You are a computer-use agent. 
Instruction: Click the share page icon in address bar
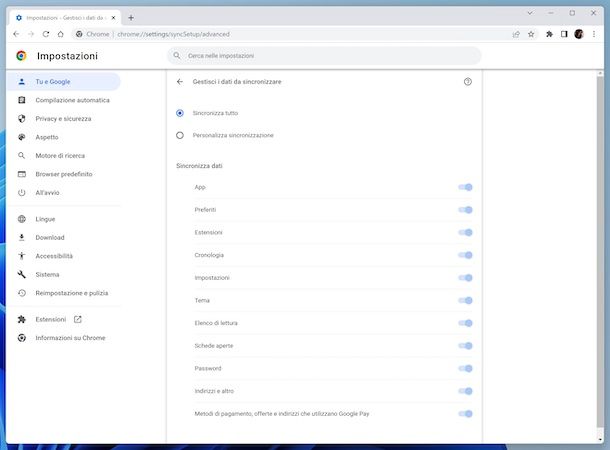516,34
